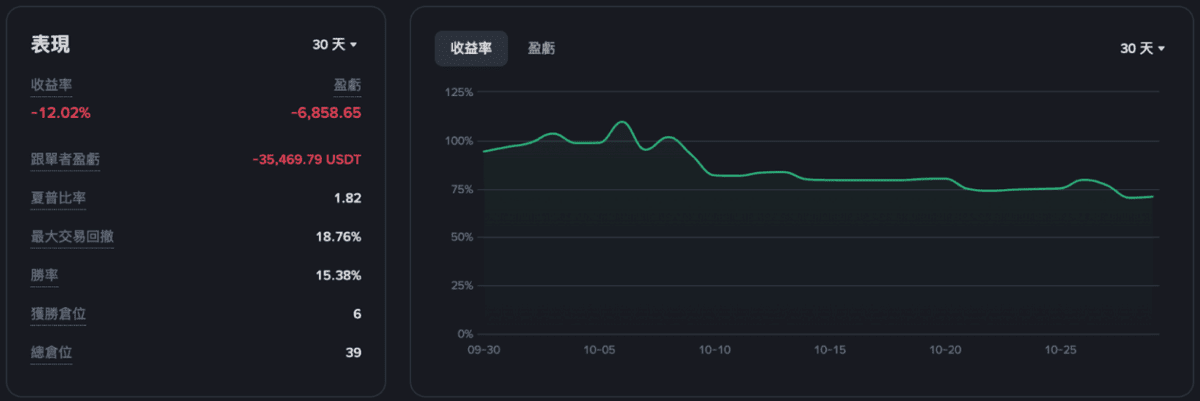The height and width of the screenshot is (401, 1200).
Task: Click the -12.02% return value
Action: pyautogui.click(x=61, y=113)
